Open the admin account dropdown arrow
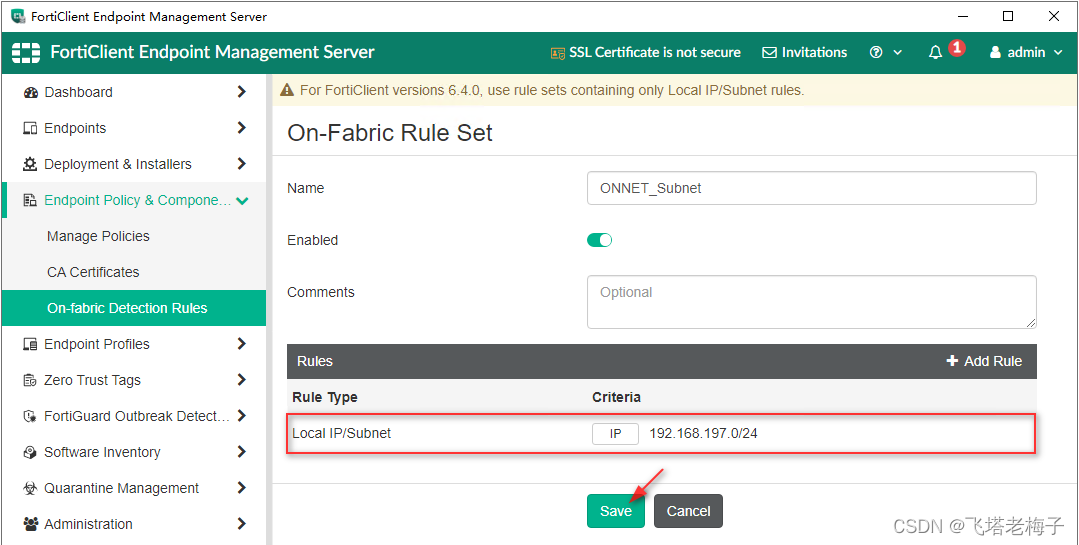The height and width of the screenshot is (545, 1079). [1058, 53]
